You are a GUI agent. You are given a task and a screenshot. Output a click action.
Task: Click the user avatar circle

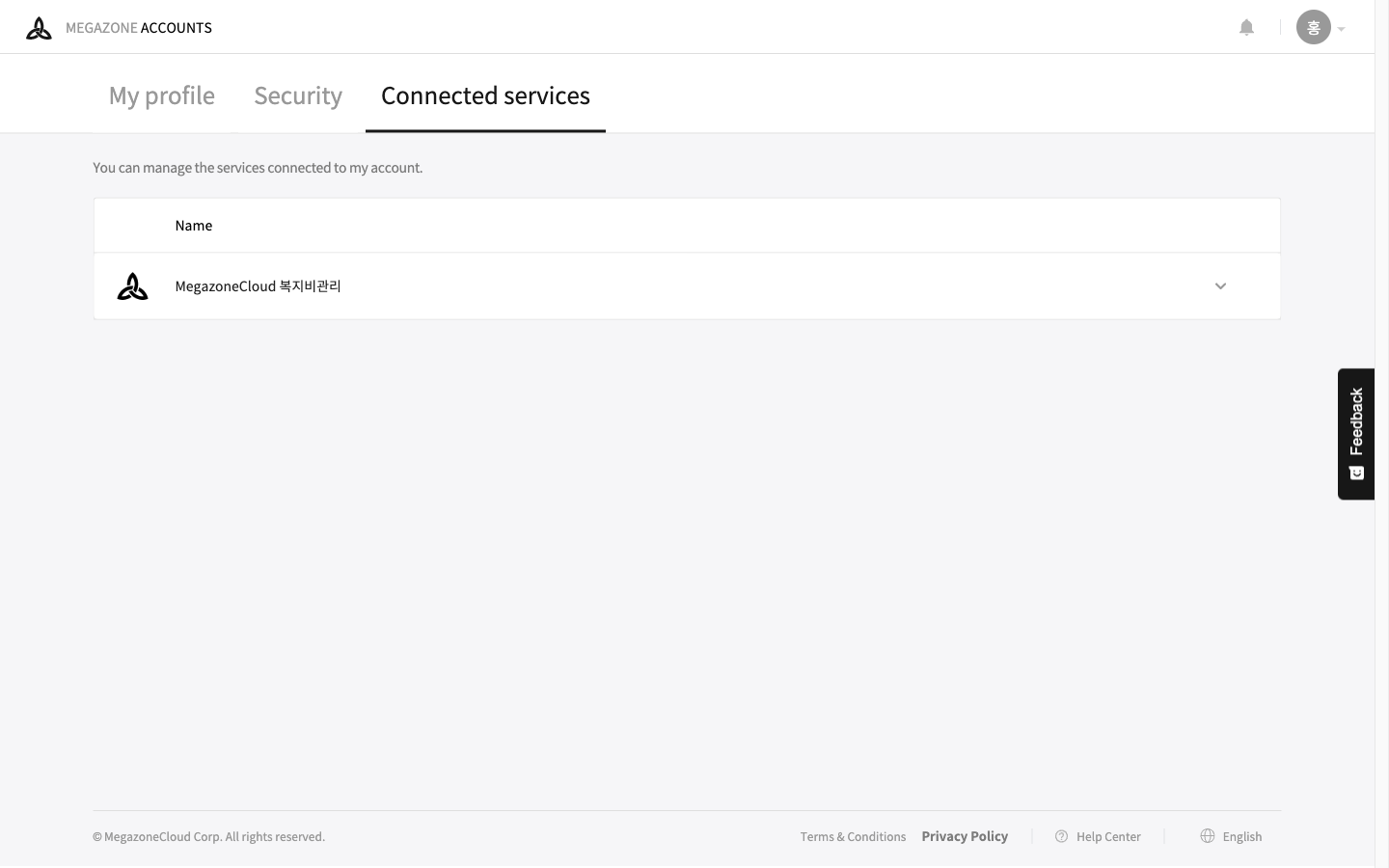pyautogui.click(x=1313, y=27)
